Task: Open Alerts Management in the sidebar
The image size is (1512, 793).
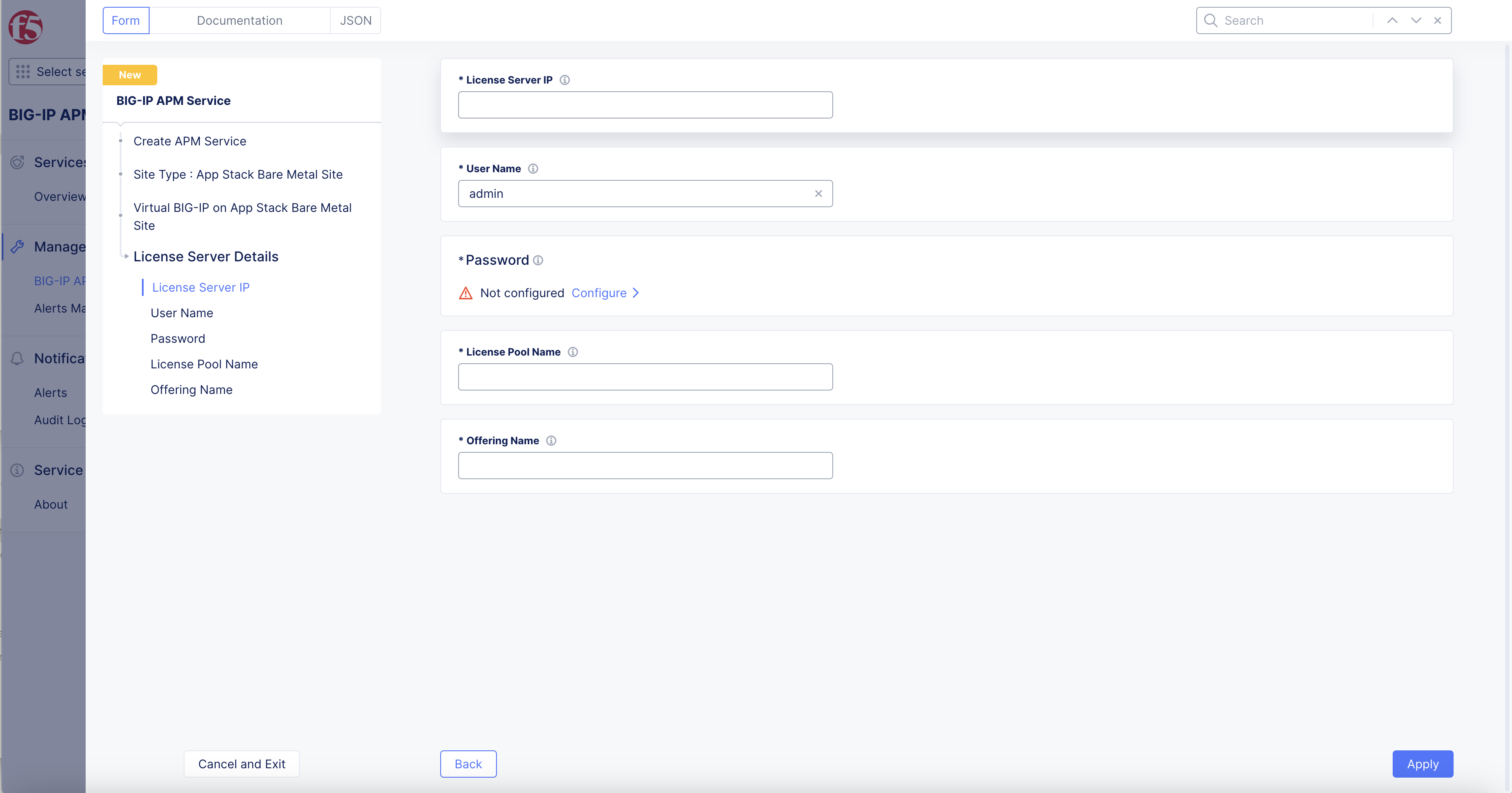Action: pyautogui.click(x=60, y=308)
